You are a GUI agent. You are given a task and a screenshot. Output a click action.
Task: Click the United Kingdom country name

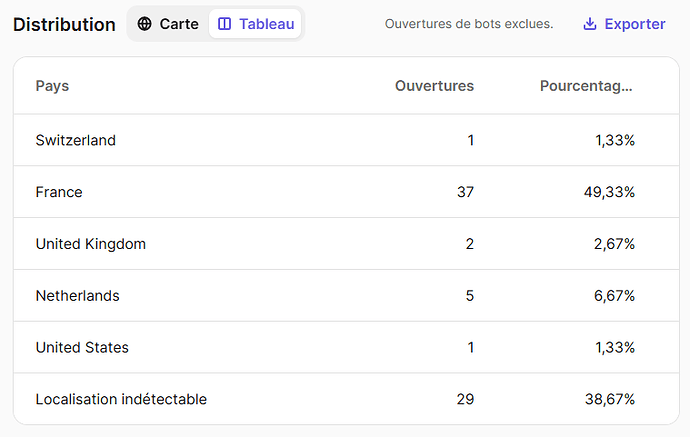tap(90, 244)
